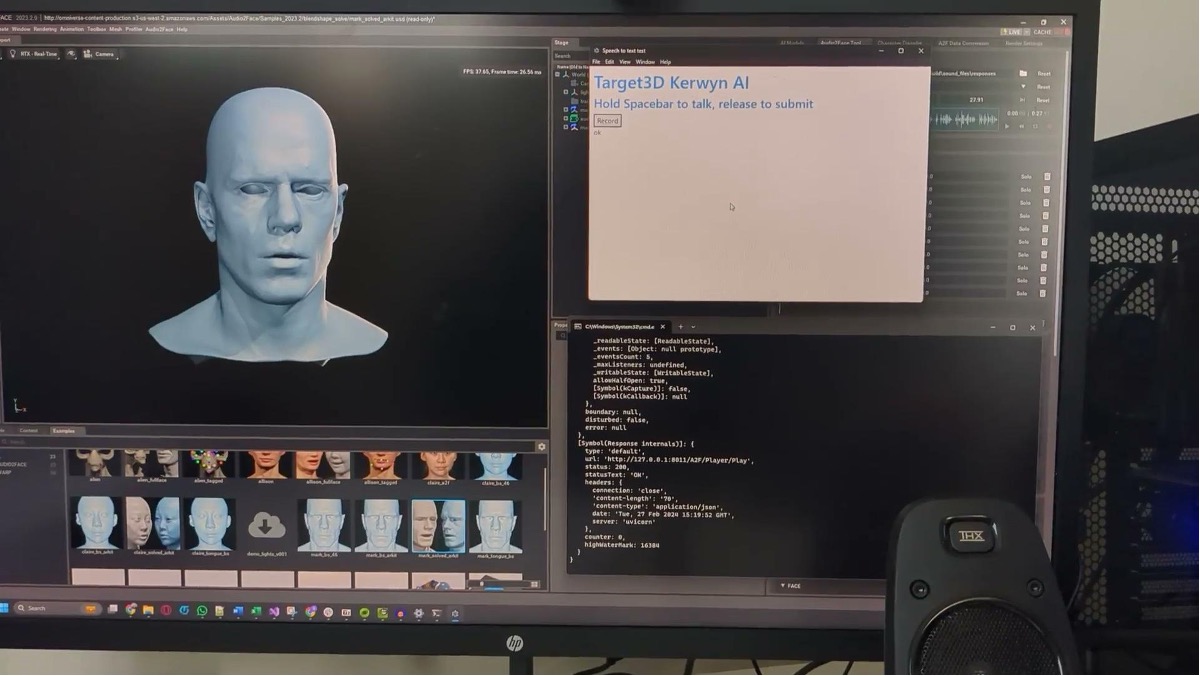Screen dimensions: 1200x676
Task: Select the alien_tagged thumbnail
Action: tap(209, 465)
